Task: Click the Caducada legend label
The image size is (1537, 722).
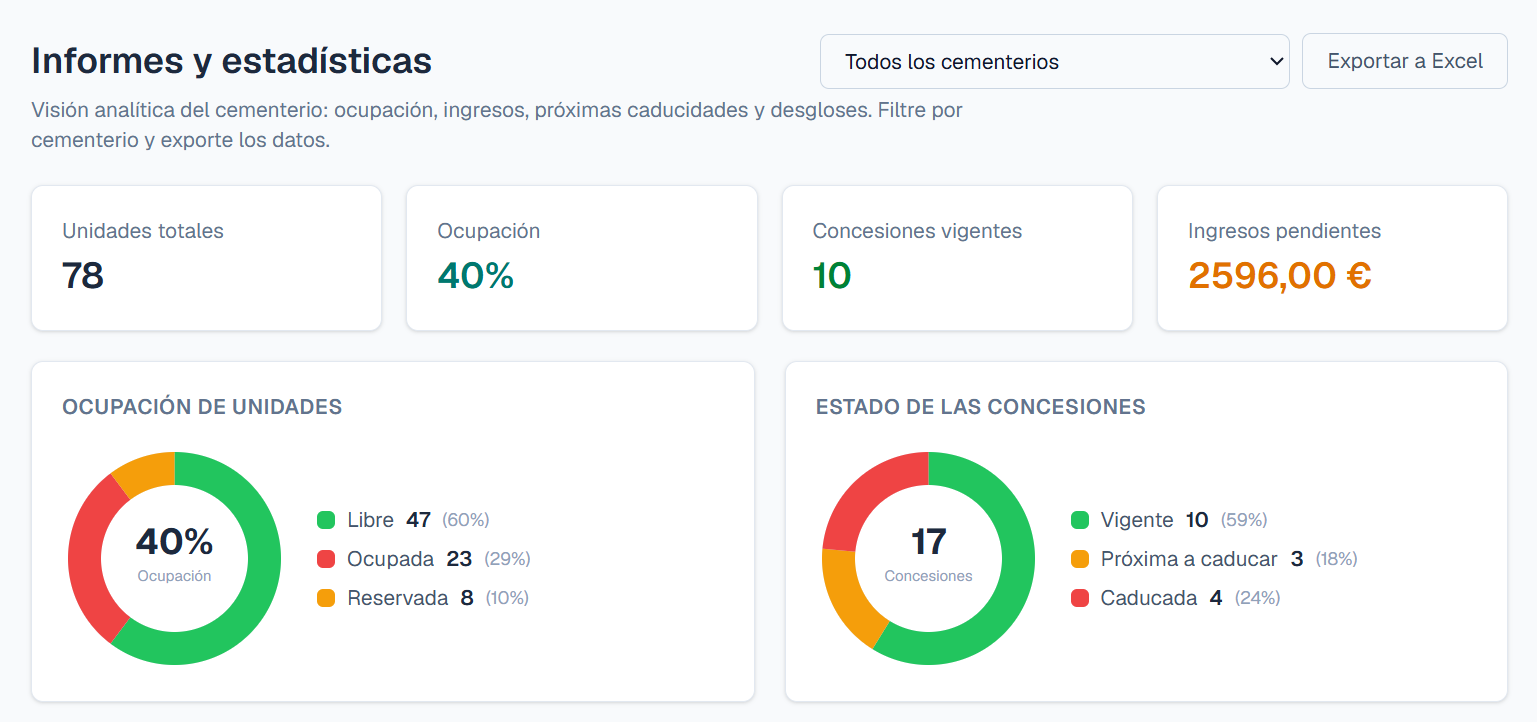Action: pos(1149,598)
